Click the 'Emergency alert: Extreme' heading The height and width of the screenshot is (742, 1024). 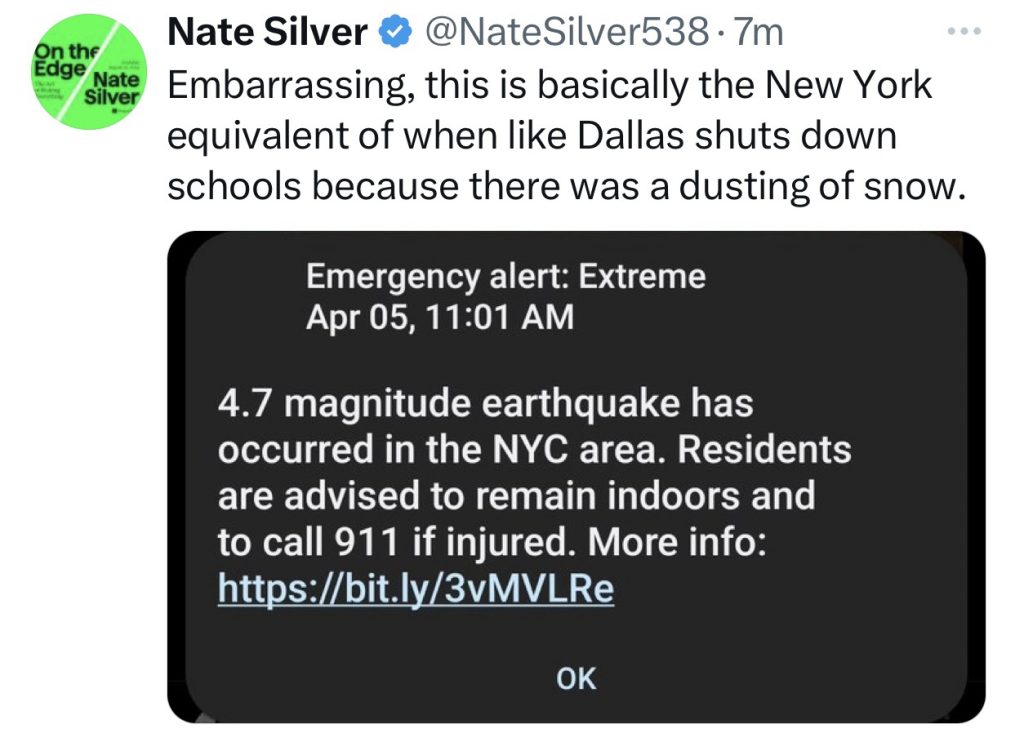(x=506, y=276)
